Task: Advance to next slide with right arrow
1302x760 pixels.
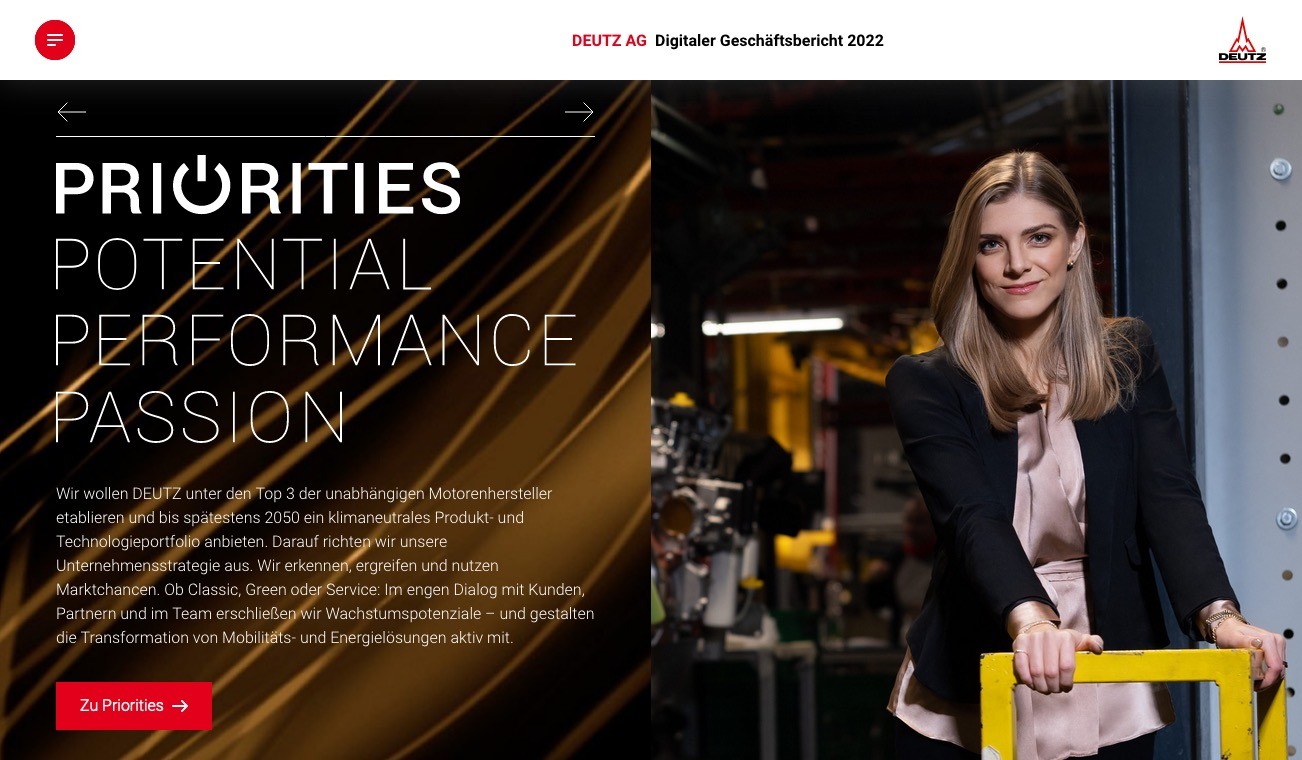Action: click(579, 112)
